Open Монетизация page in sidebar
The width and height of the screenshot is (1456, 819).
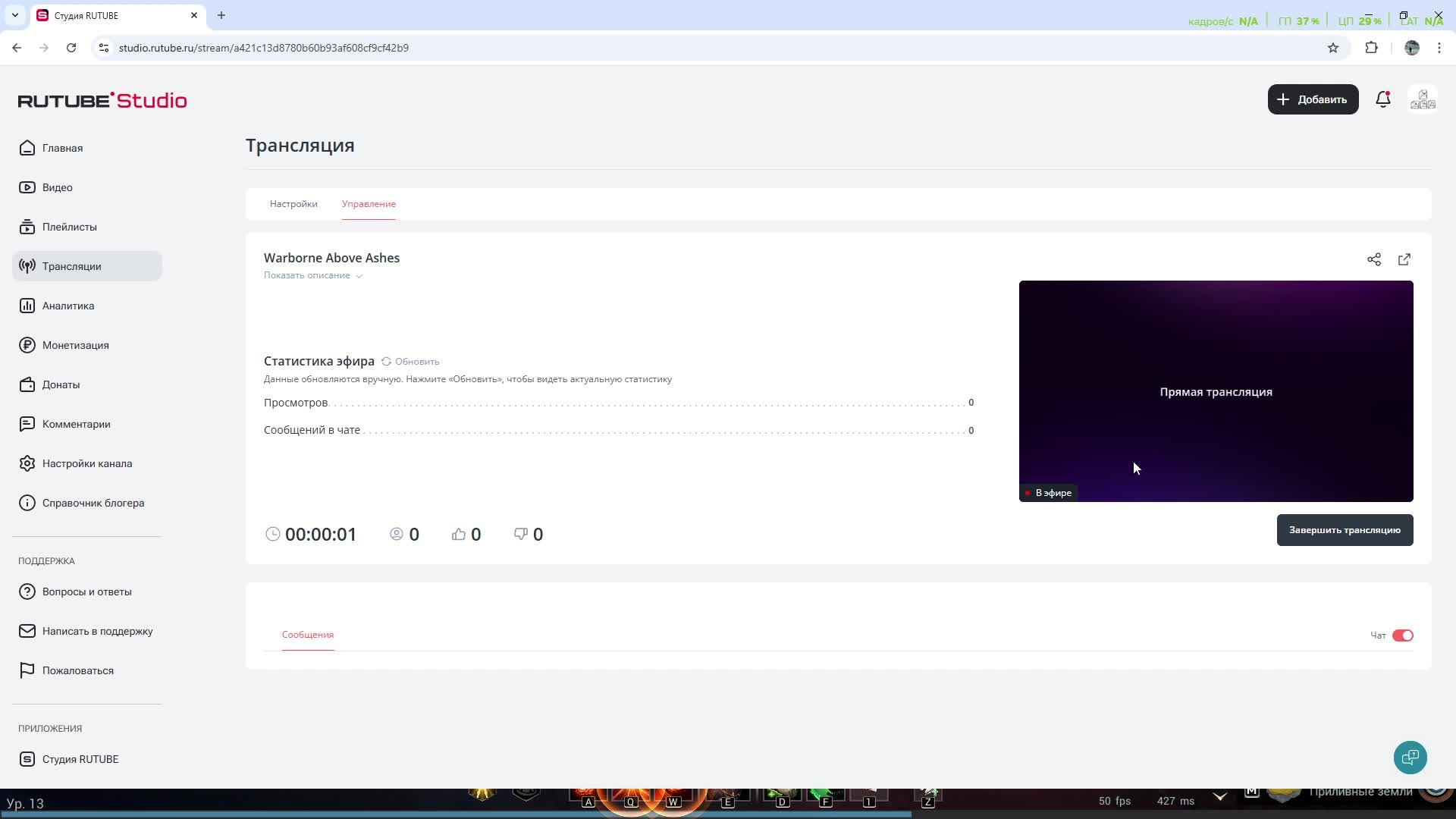pyautogui.click(x=75, y=345)
